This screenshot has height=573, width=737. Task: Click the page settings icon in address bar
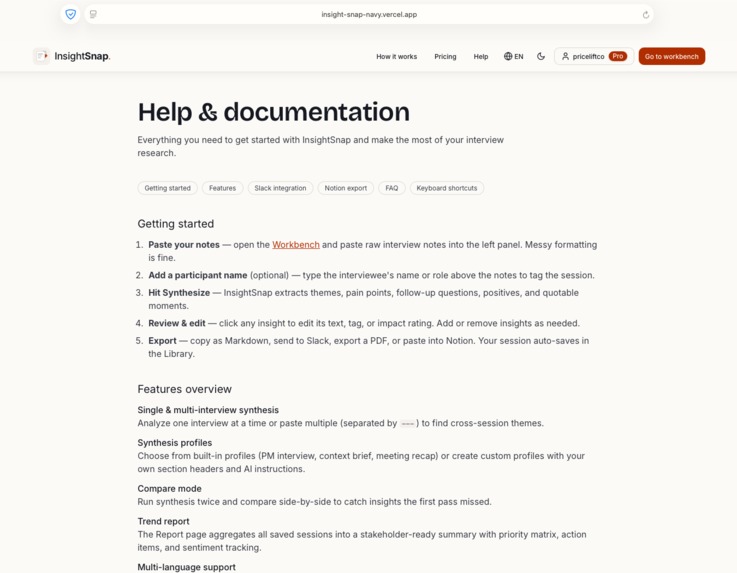pyautogui.click(x=93, y=14)
